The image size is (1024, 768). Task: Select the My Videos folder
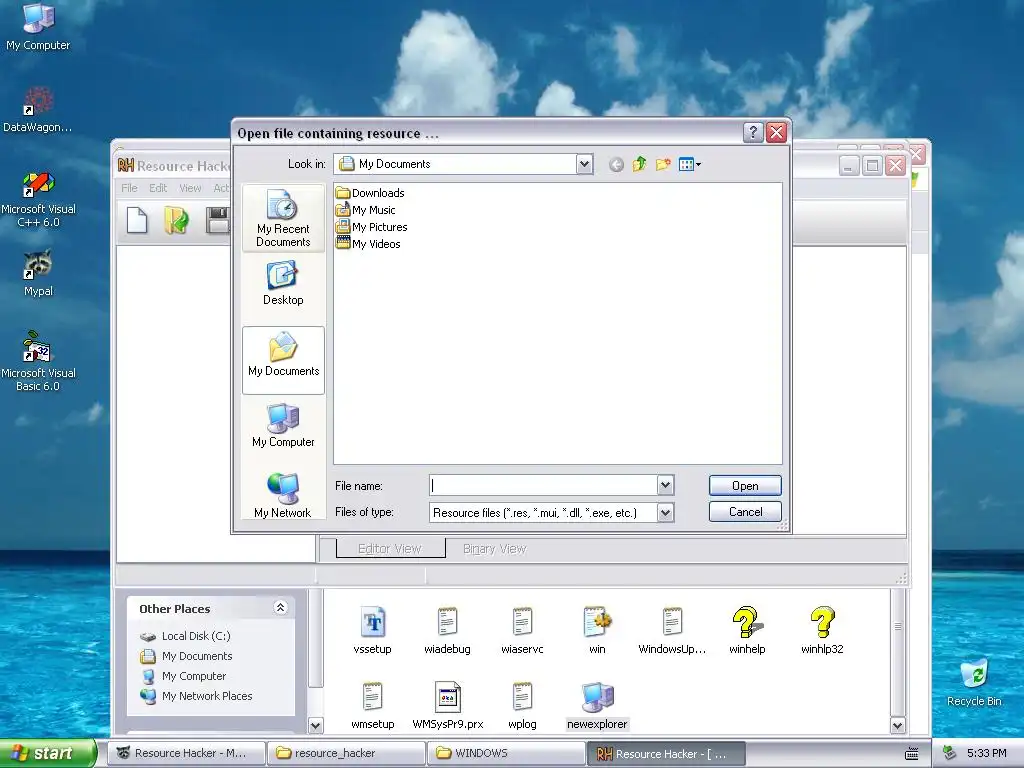pyautogui.click(x=368, y=244)
